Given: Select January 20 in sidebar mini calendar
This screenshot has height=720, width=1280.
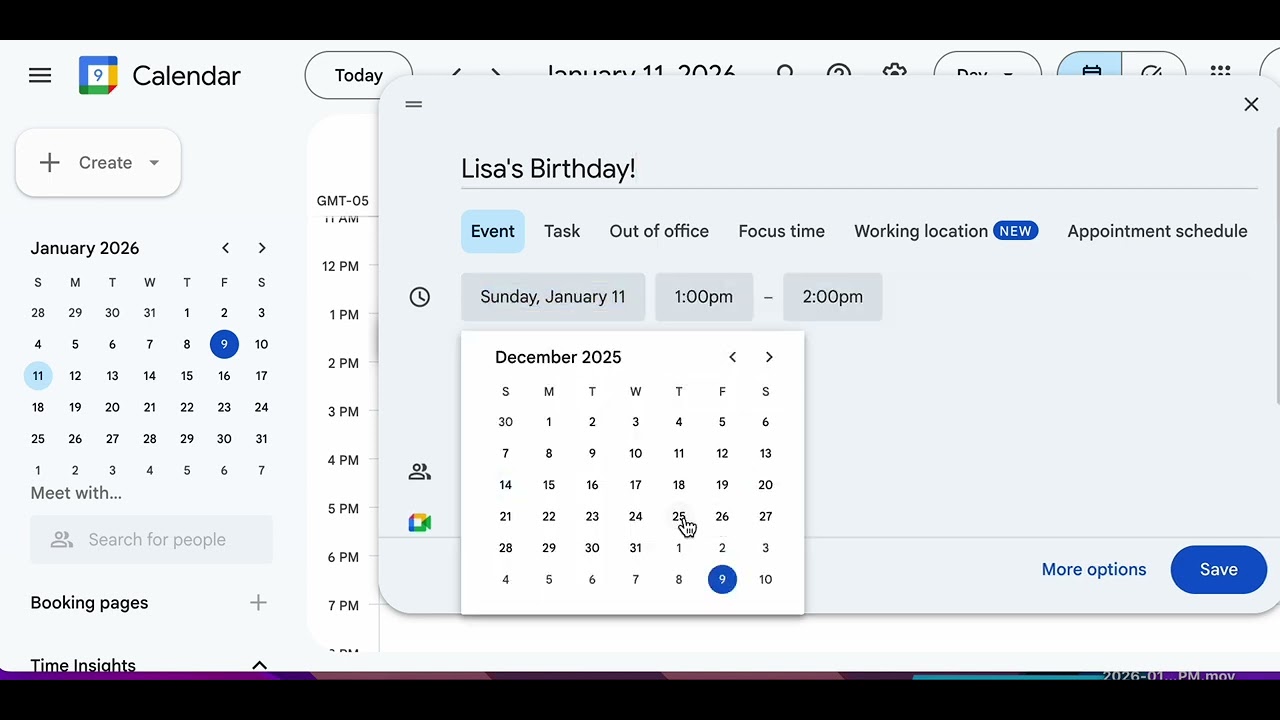Looking at the screenshot, I should tap(112, 407).
